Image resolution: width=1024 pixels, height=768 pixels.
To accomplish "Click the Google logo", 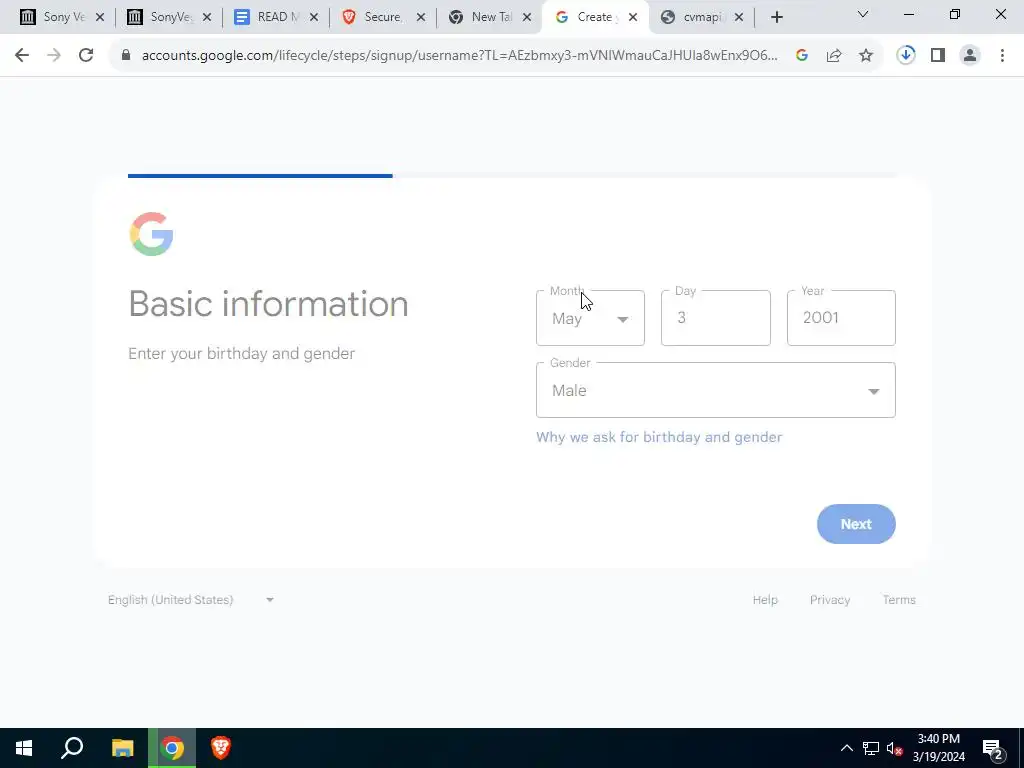I will click(152, 234).
